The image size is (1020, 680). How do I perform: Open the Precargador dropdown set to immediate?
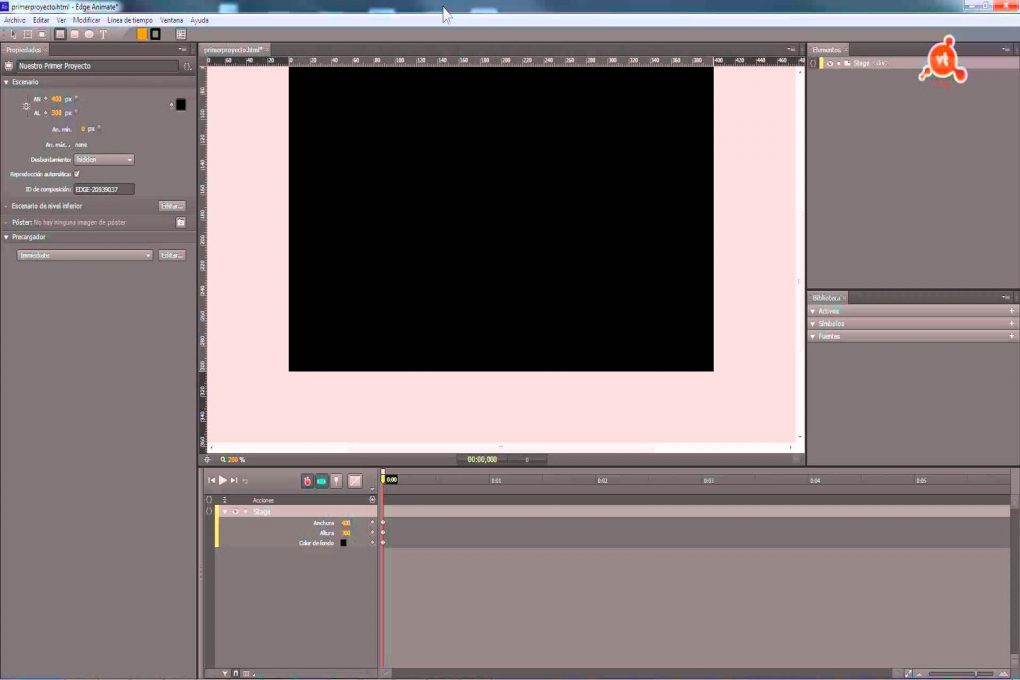click(x=83, y=254)
